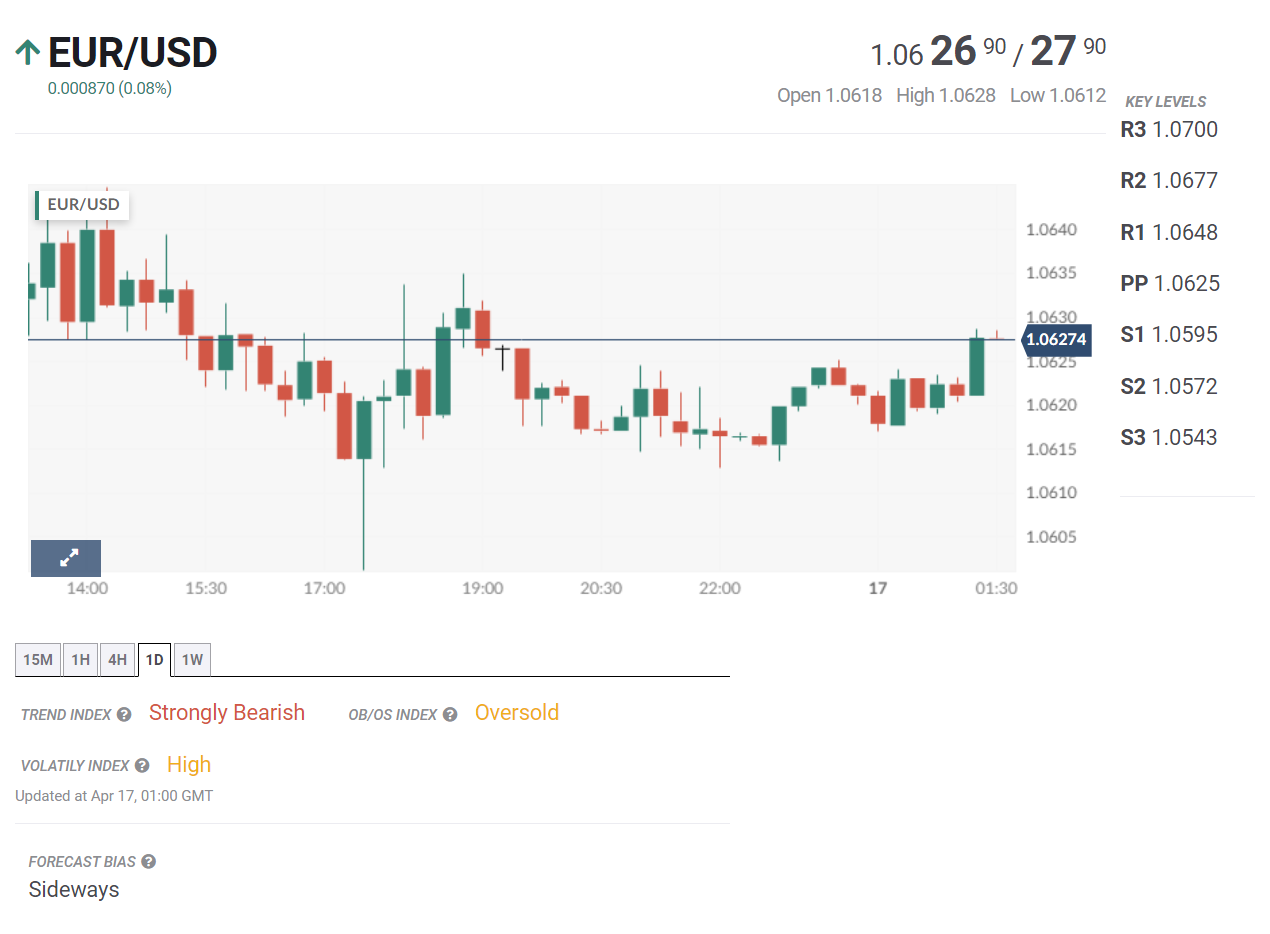Open Volatility Index help tooltip icon

tap(142, 766)
